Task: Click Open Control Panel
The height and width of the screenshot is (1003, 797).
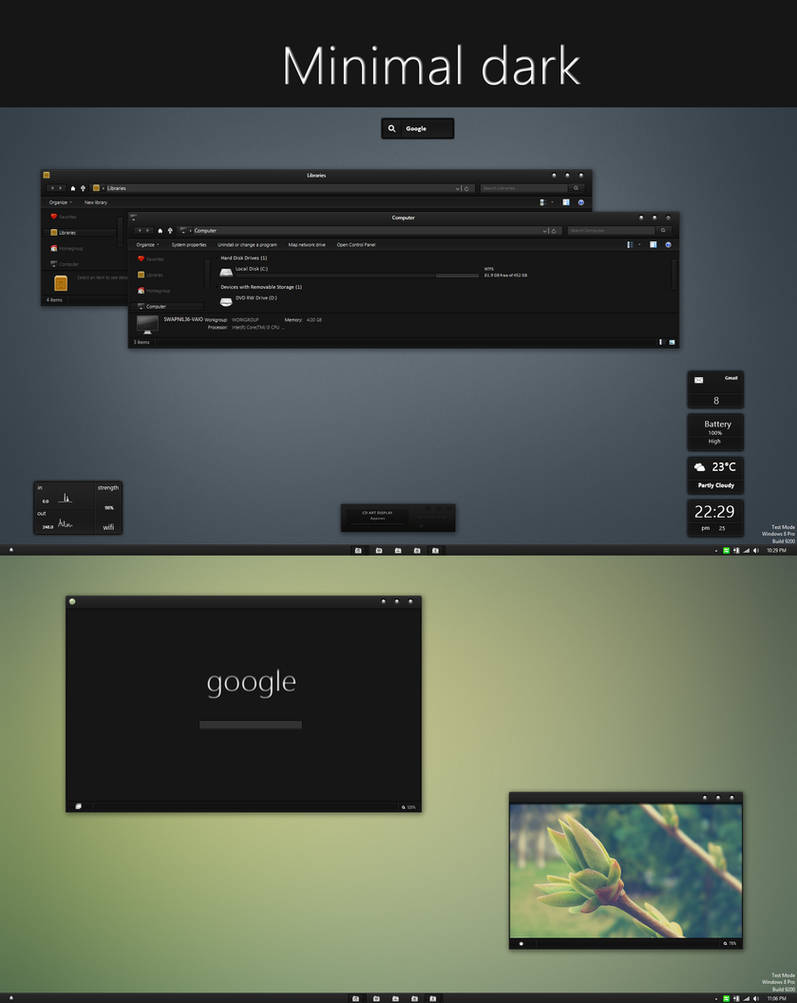Action: 356,244
